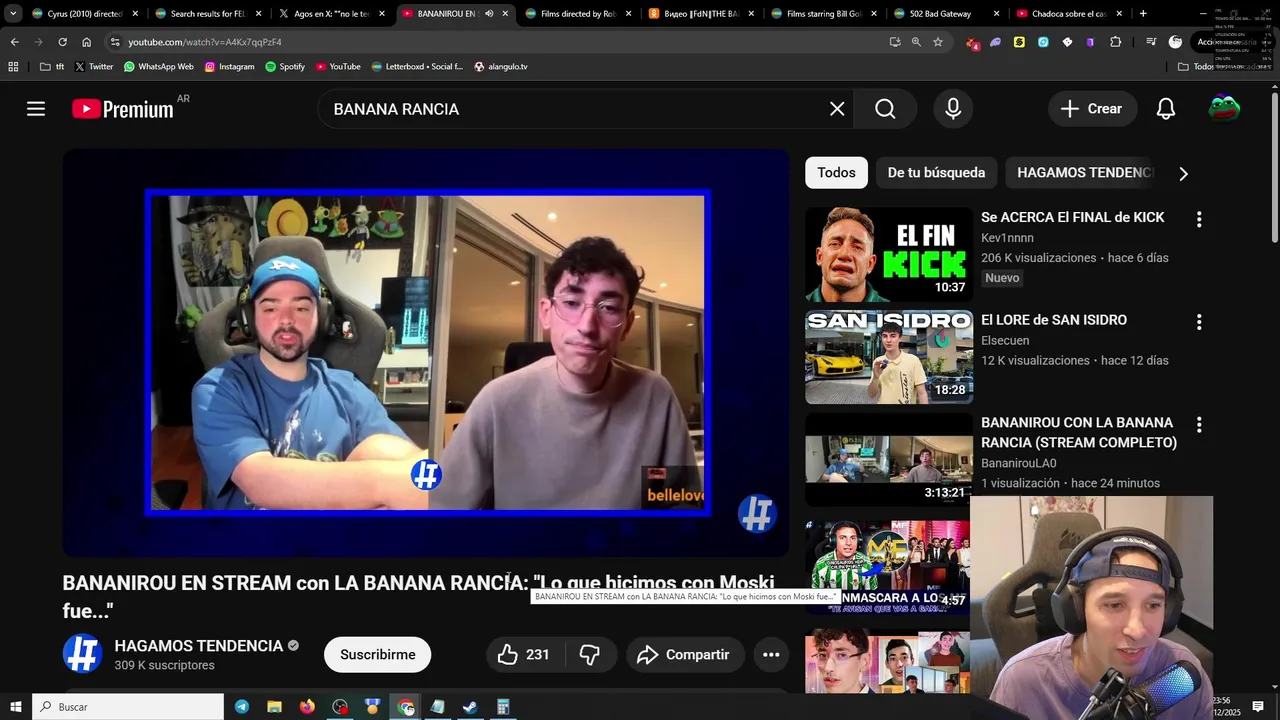Switch to 502 Bad Gateway tab
1280x720 pixels.
[x=945, y=14]
